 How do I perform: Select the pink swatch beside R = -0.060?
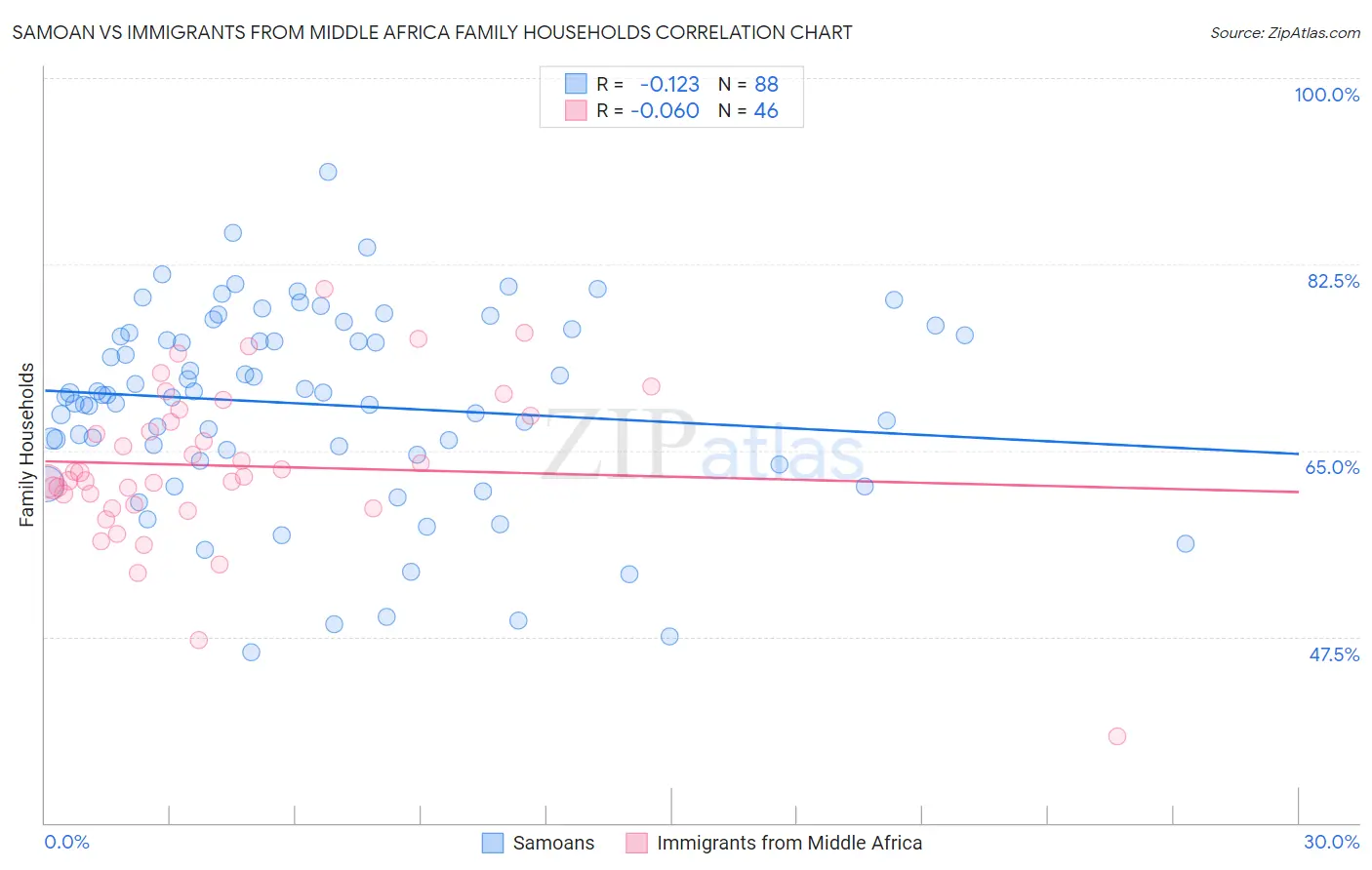[577, 110]
